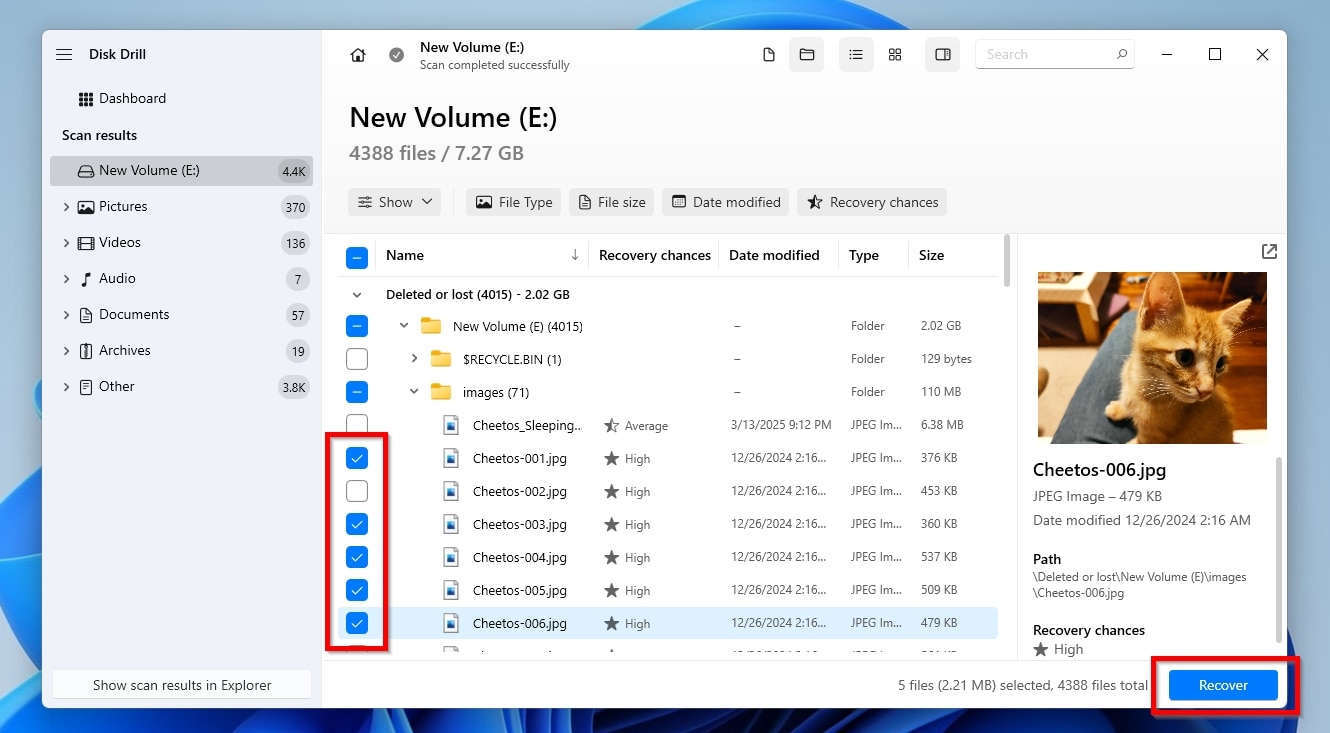The image size is (1330, 733).
Task: Collapse the Deleted or lost group
Action: pyautogui.click(x=357, y=295)
